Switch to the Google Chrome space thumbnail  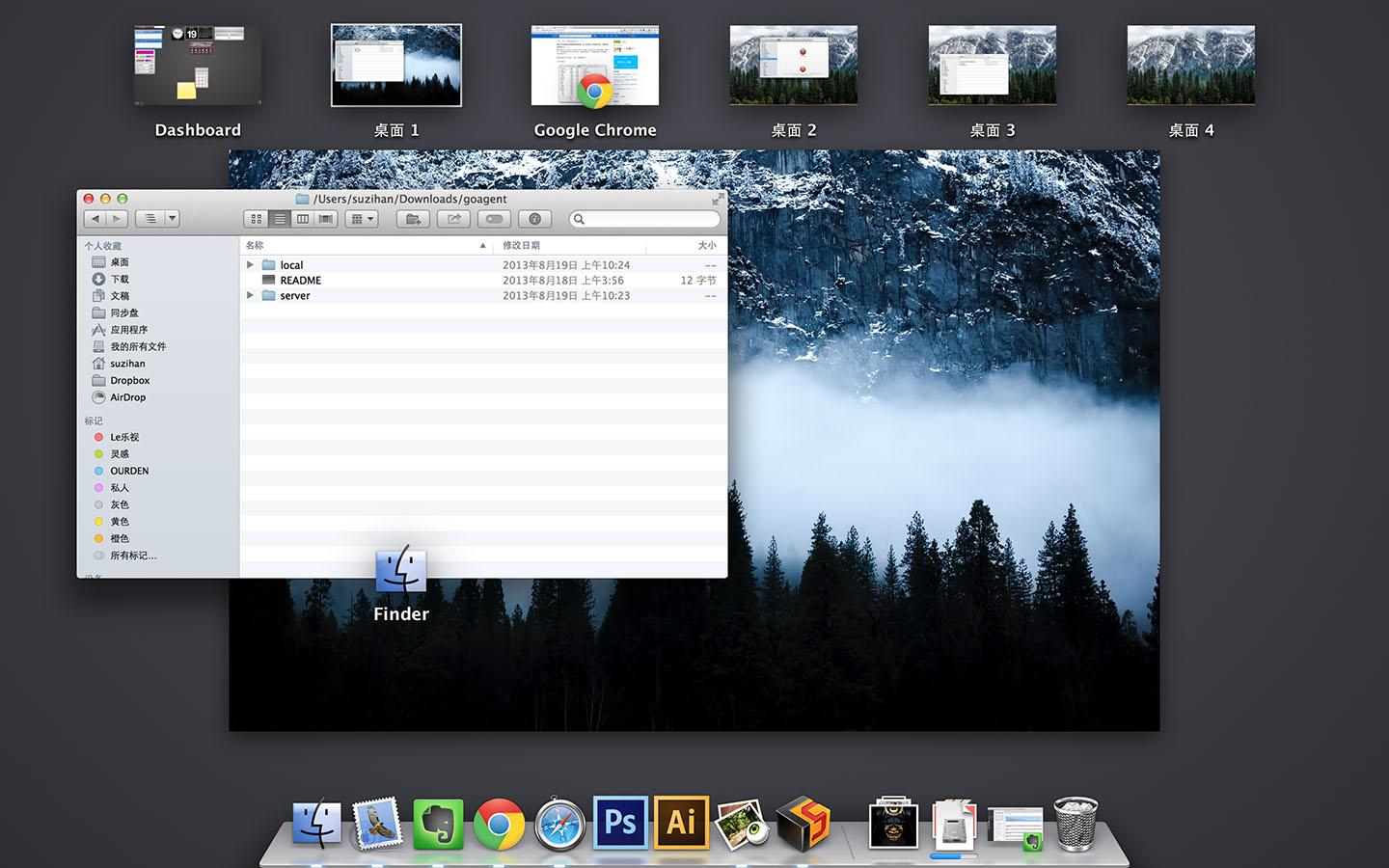point(595,65)
